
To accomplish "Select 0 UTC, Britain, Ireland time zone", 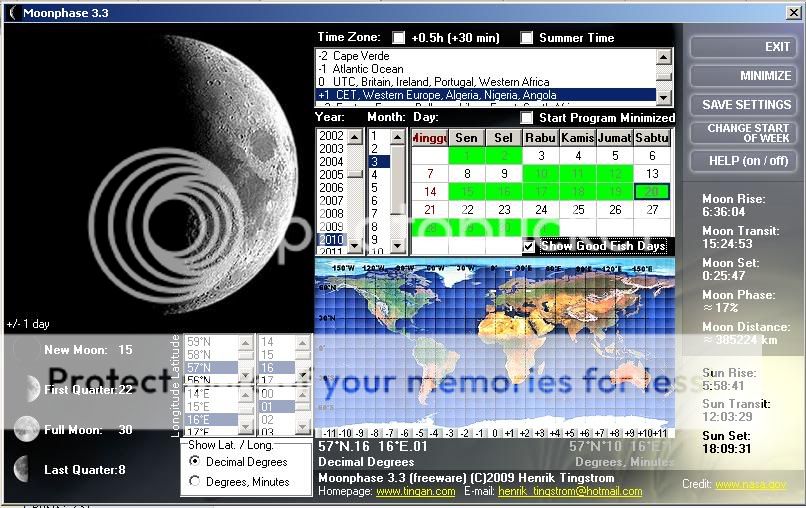I will 486,82.
